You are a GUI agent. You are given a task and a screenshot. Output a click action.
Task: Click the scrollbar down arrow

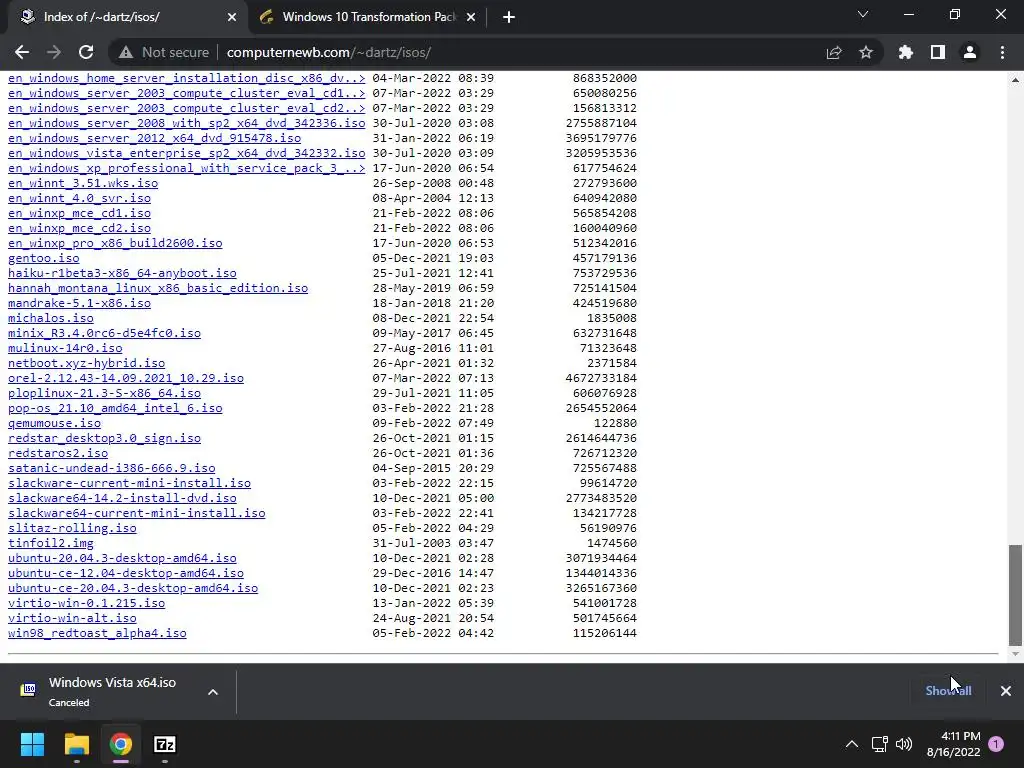click(x=1015, y=654)
